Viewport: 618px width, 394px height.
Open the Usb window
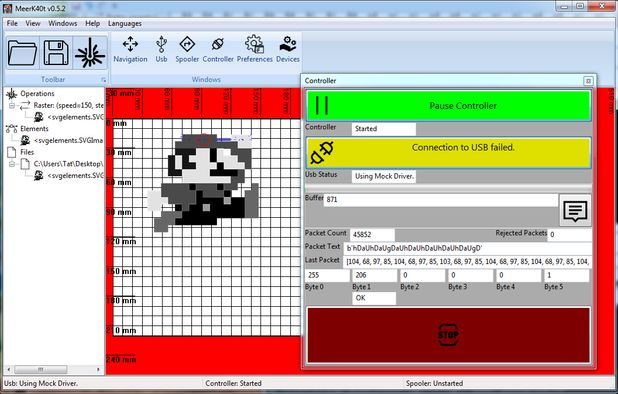click(x=161, y=50)
